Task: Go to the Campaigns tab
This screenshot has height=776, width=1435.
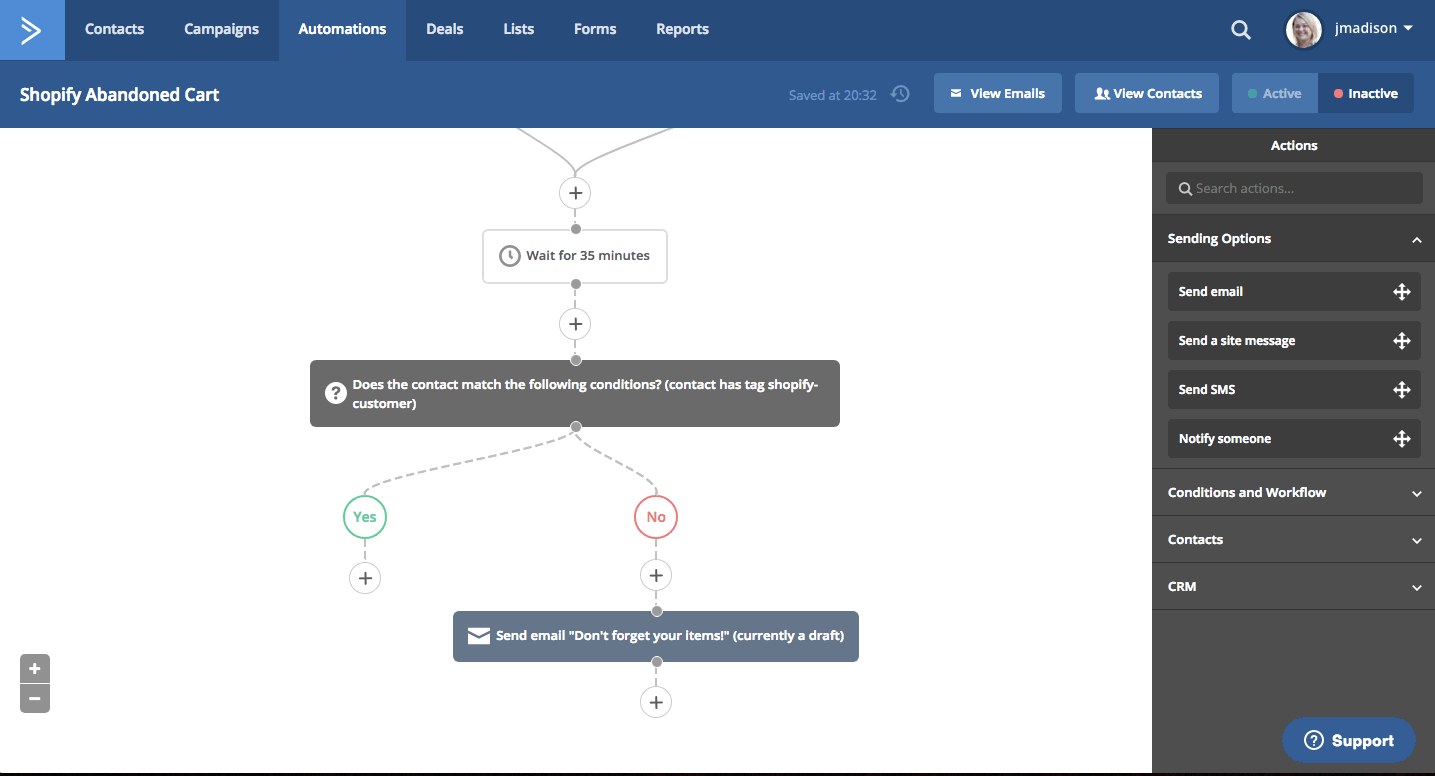Action: tap(221, 29)
